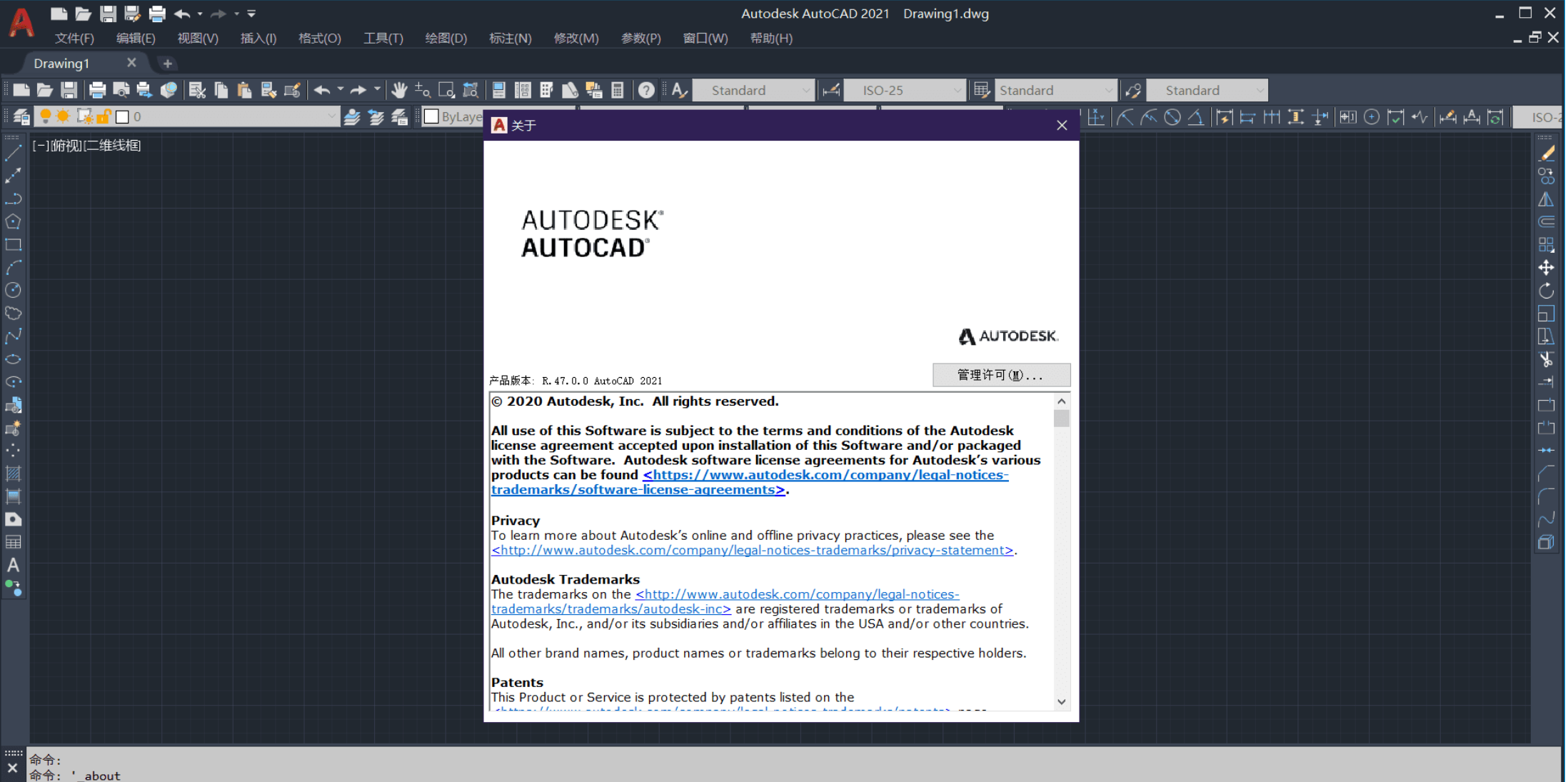
Task: Switch to the Drawing1 file tab
Action: 62,64
